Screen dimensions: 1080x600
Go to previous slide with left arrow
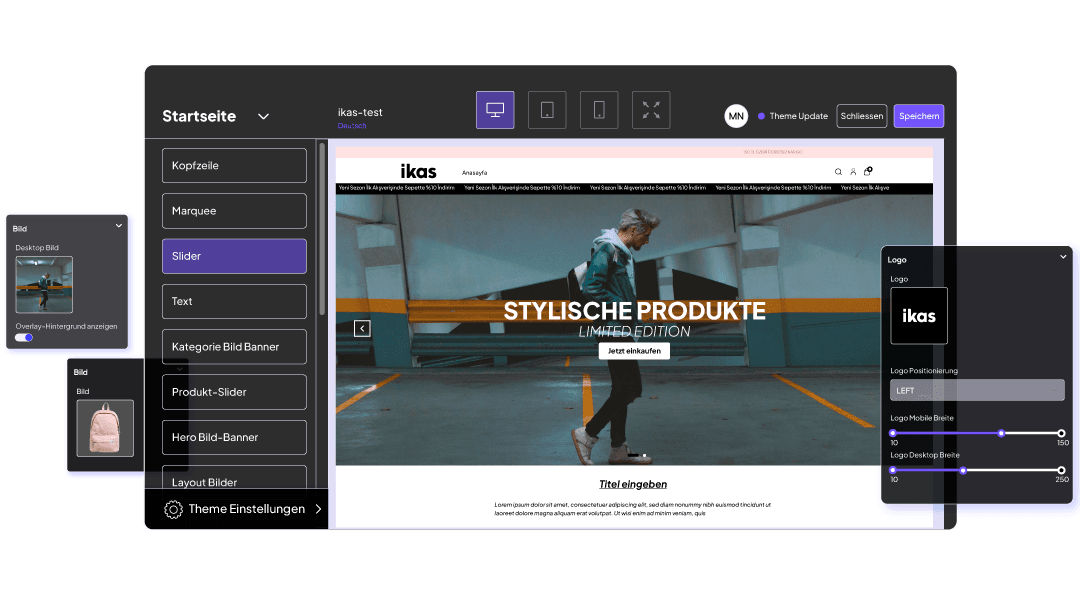point(362,329)
